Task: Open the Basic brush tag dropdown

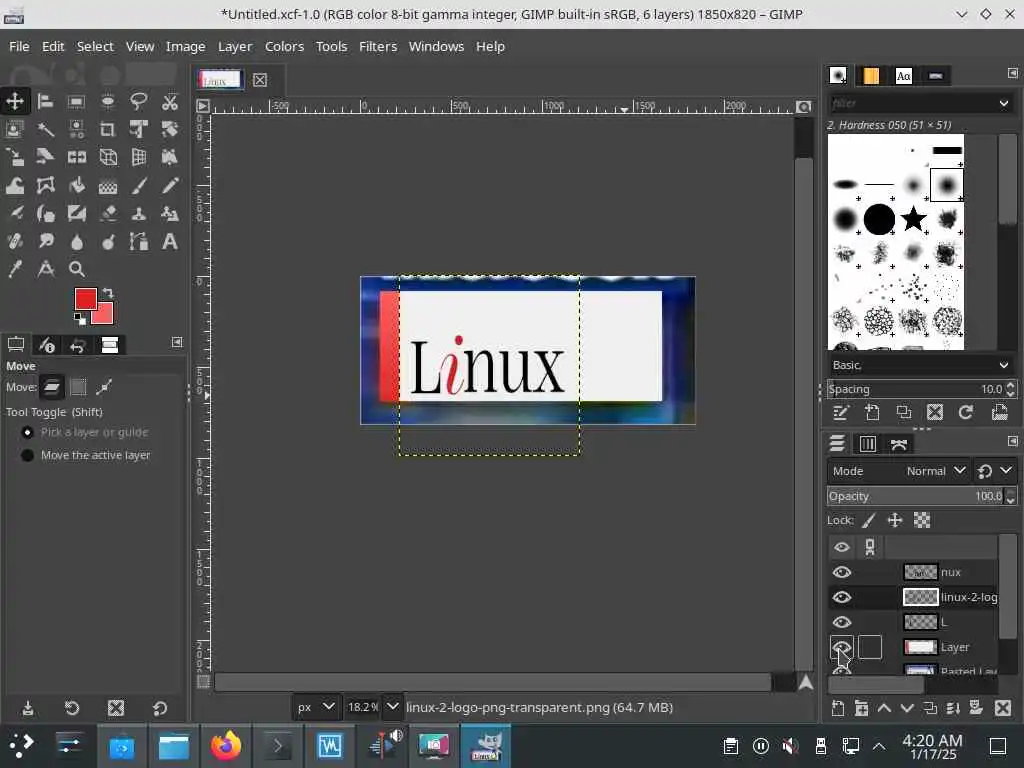Action: tap(921, 365)
